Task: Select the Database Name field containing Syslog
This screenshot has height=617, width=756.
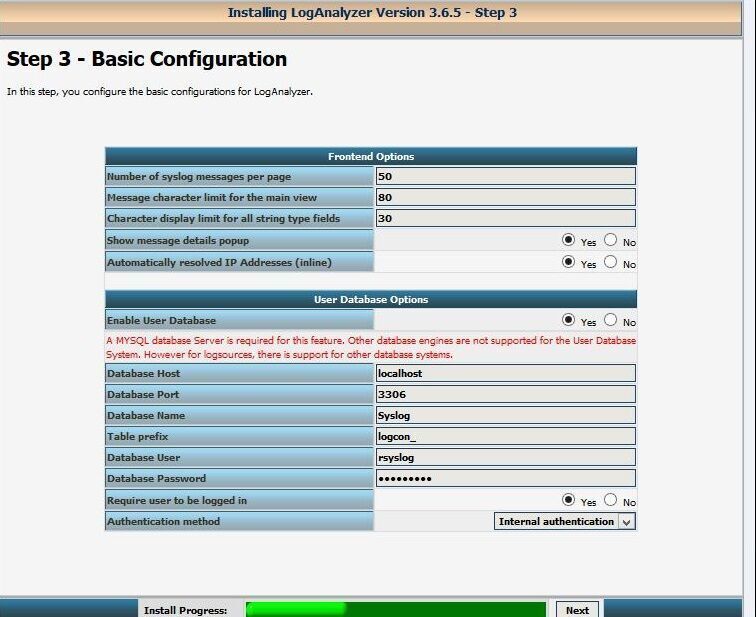Action: coord(505,416)
